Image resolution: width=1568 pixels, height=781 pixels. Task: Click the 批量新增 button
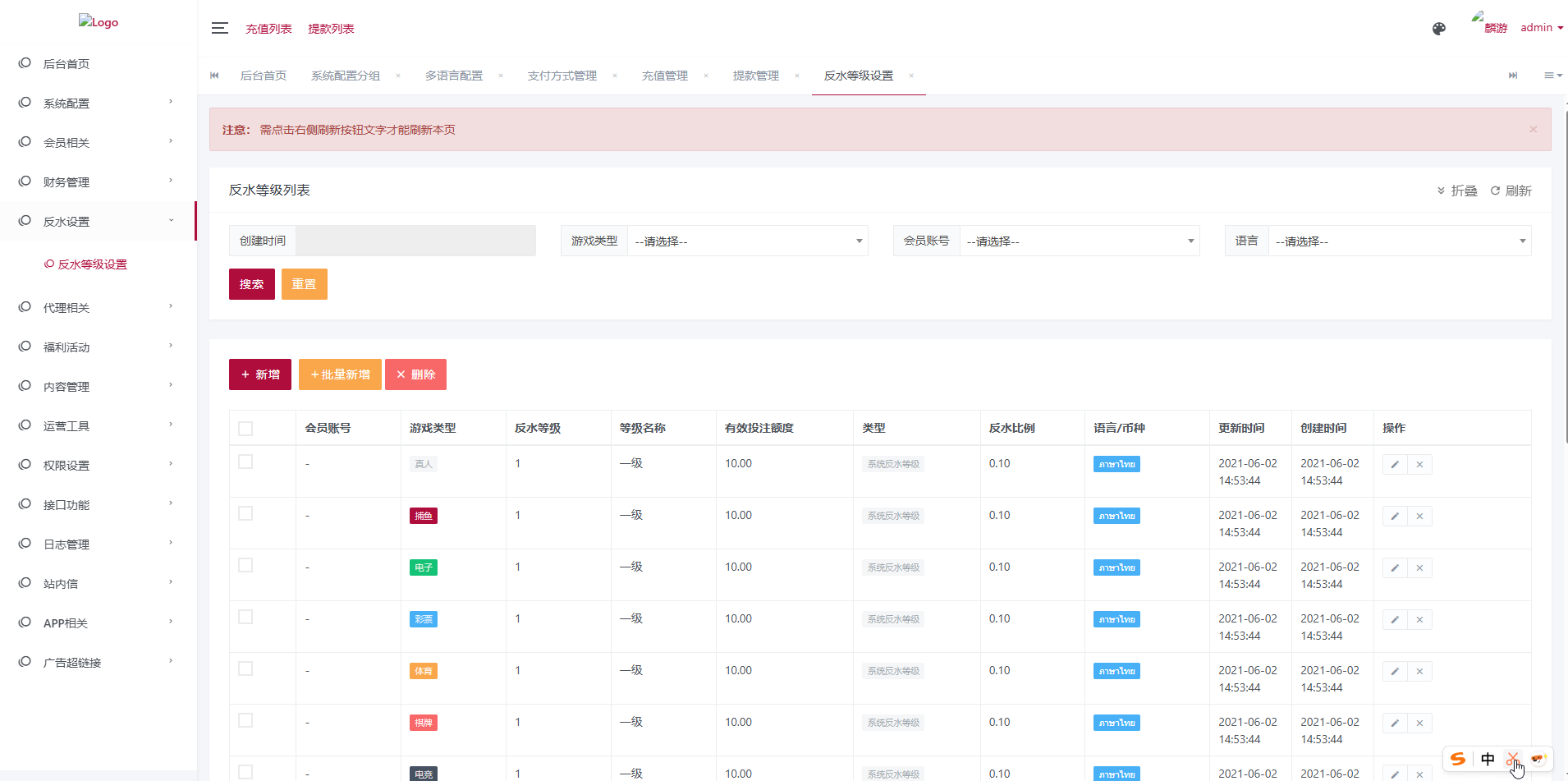point(340,374)
